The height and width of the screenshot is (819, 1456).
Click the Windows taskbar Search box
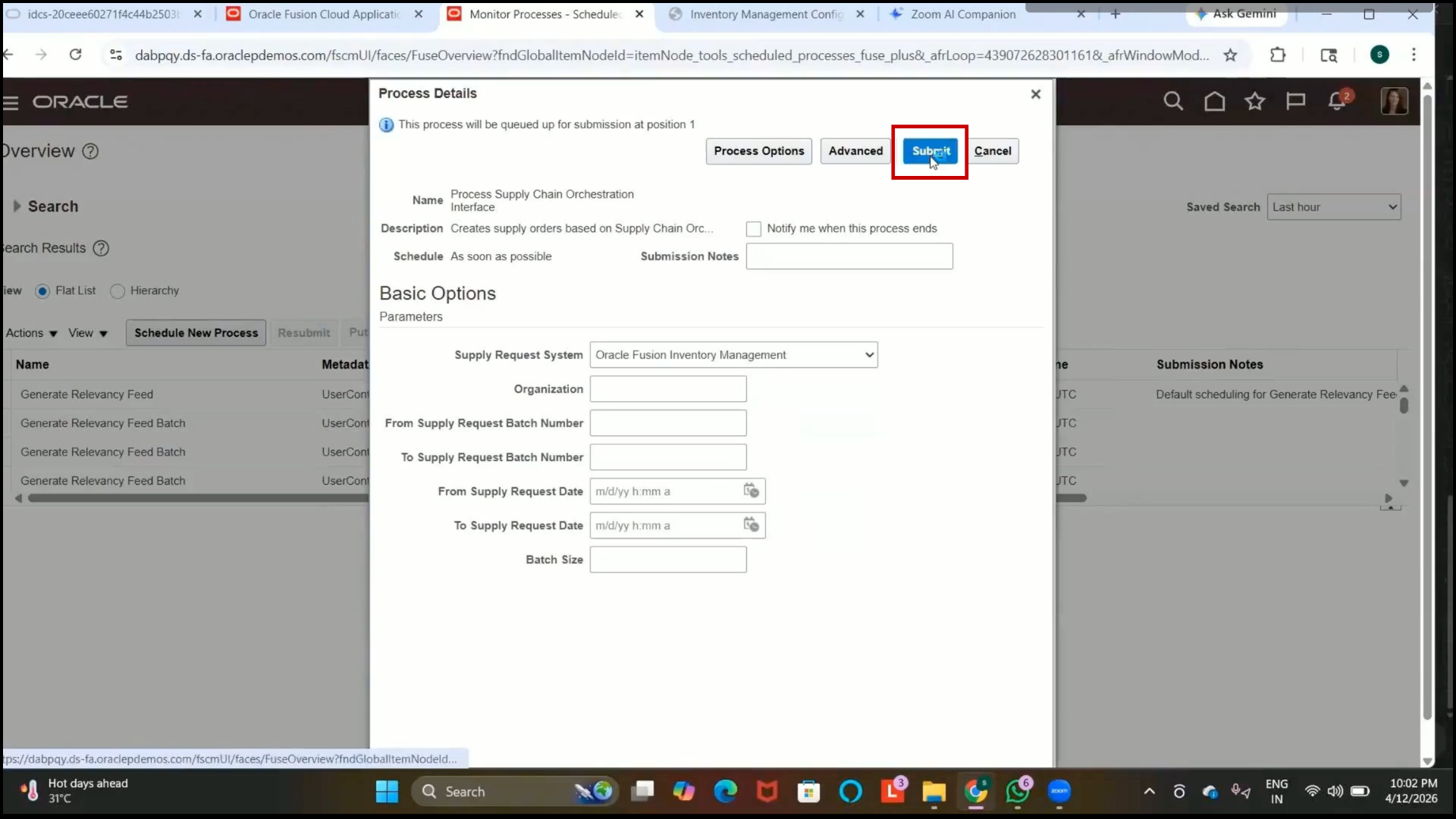coord(516,791)
